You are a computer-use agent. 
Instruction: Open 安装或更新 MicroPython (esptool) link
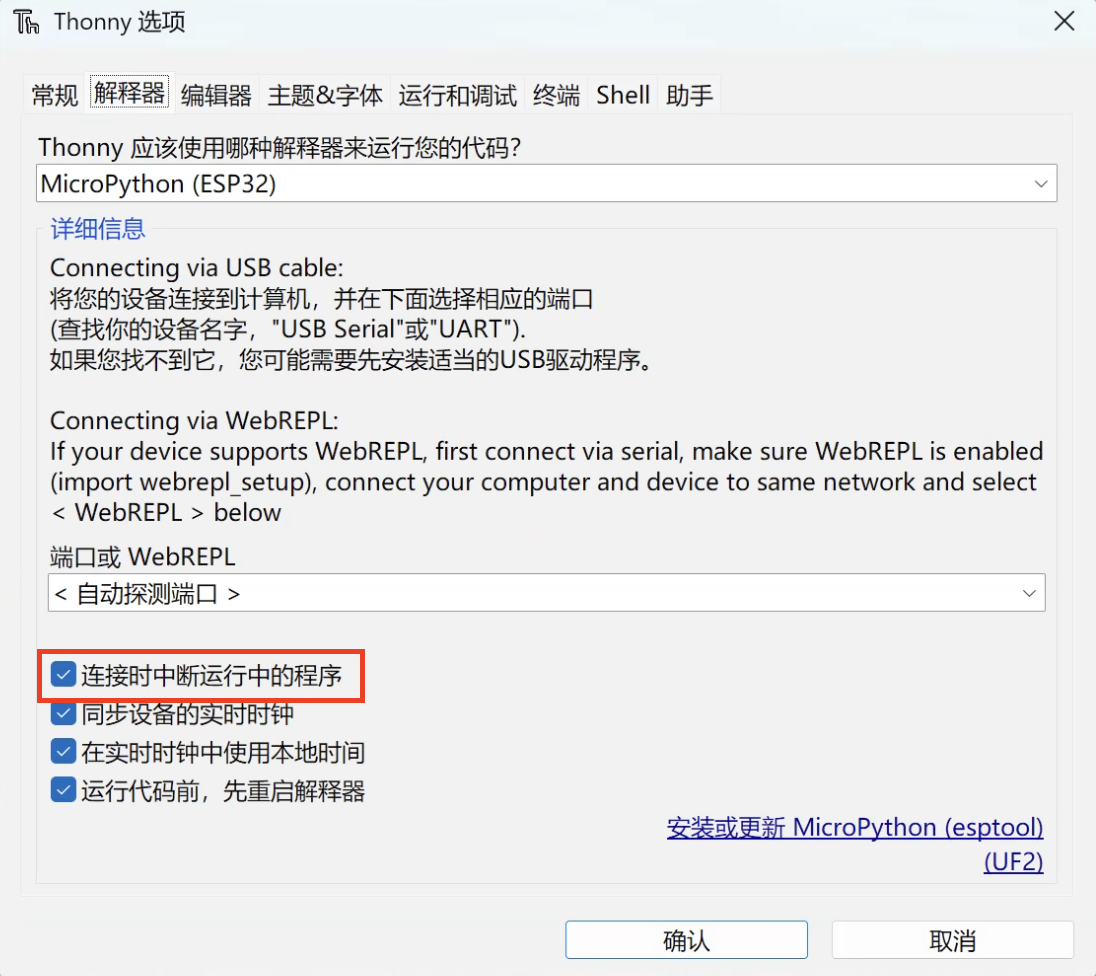(x=854, y=828)
